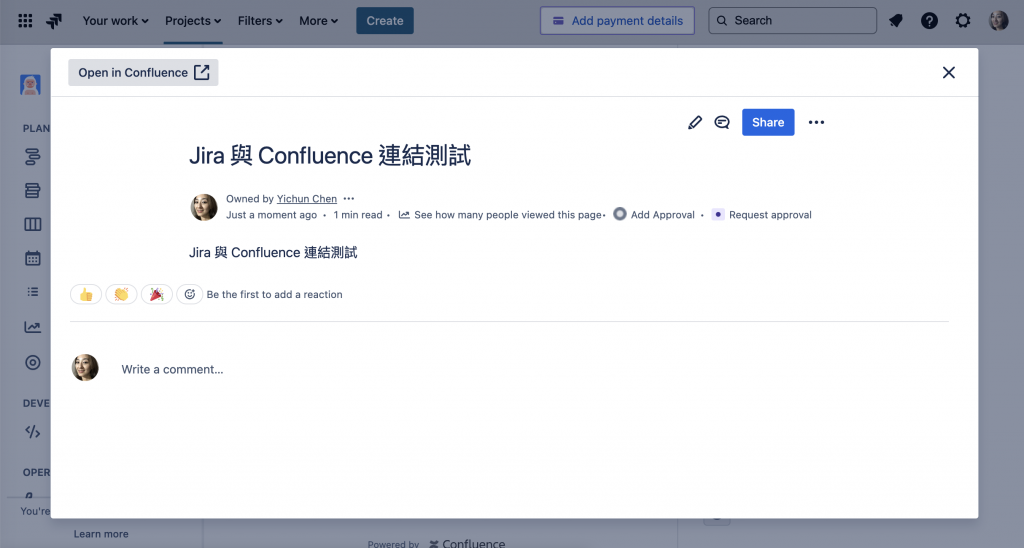Click the reports chart icon in sidebar
This screenshot has height=548, width=1024.
[33, 327]
